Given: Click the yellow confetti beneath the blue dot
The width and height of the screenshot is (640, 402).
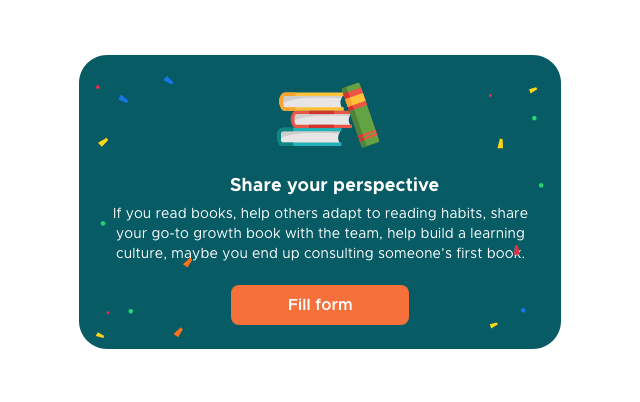Looking at the screenshot, I should tap(494, 325).
